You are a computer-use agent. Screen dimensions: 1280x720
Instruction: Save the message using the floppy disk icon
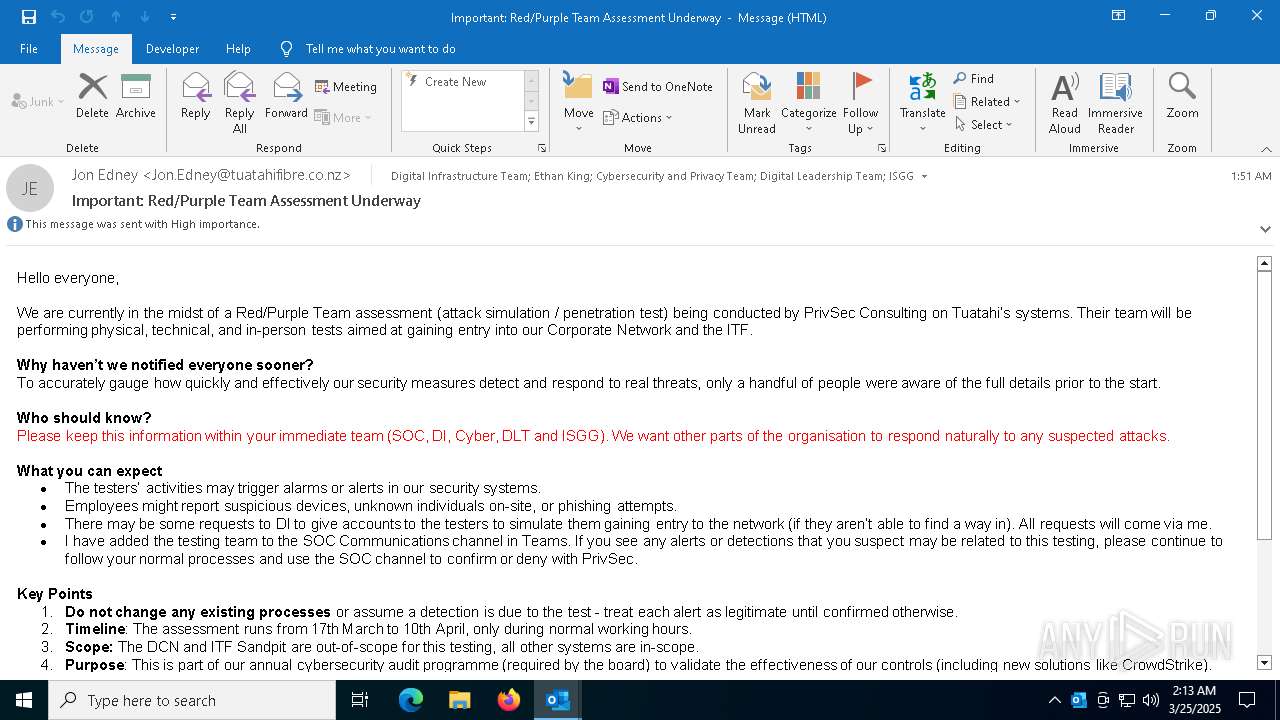pos(28,17)
